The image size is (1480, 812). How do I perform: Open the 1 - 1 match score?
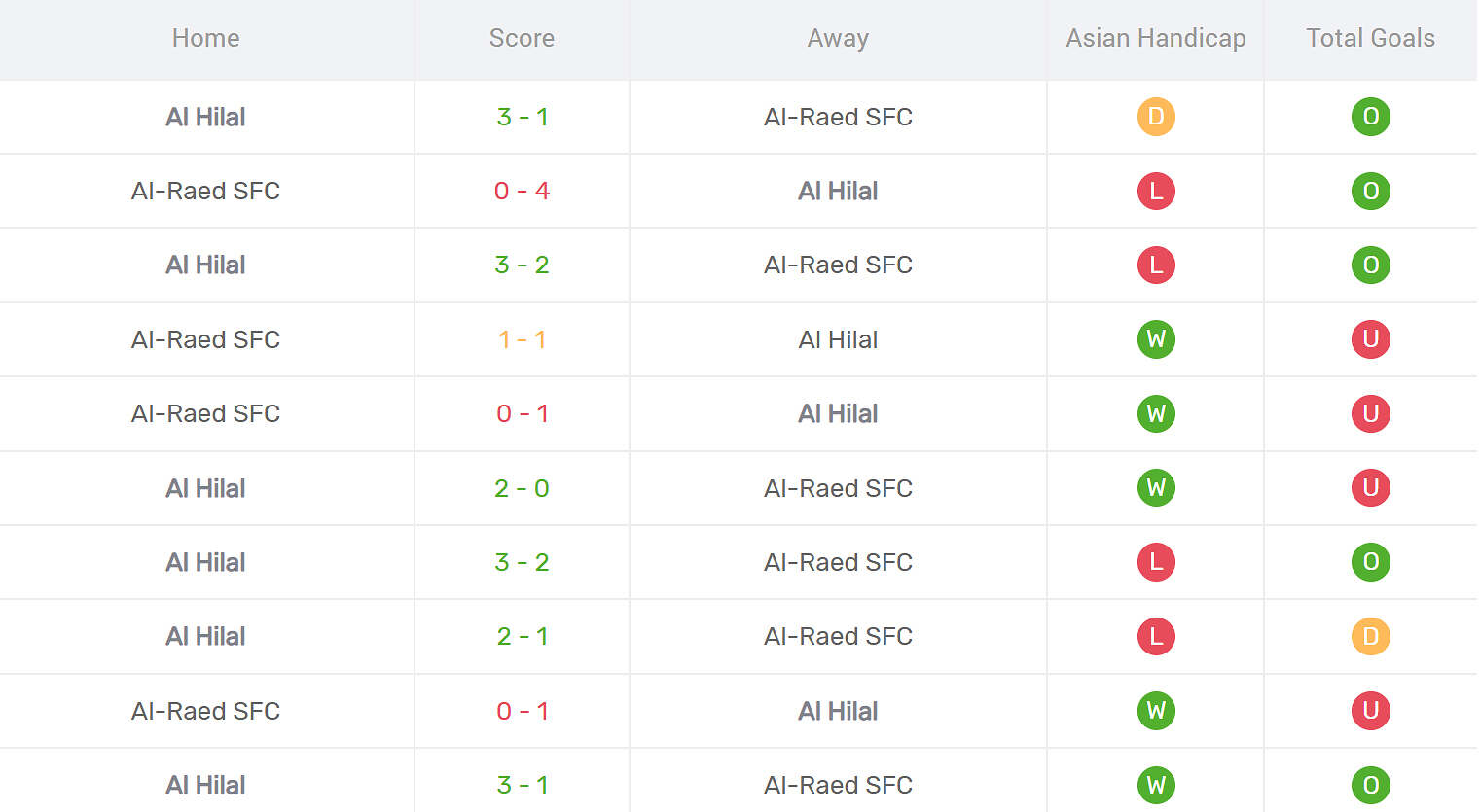[x=522, y=339]
